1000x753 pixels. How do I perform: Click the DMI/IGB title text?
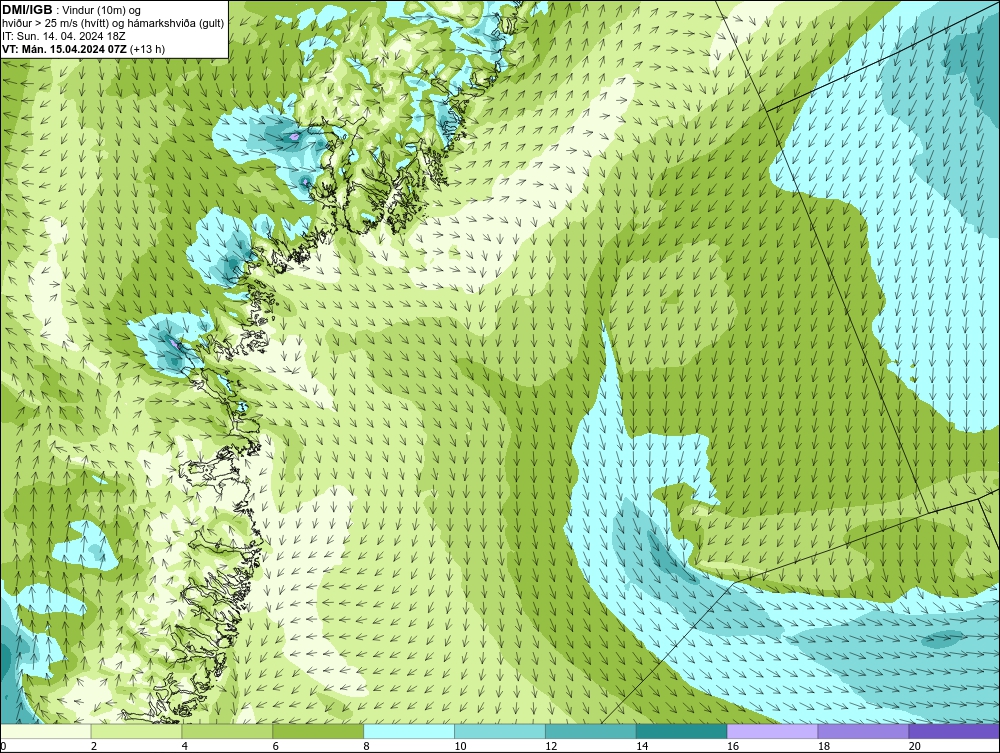click(x=27, y=10)
